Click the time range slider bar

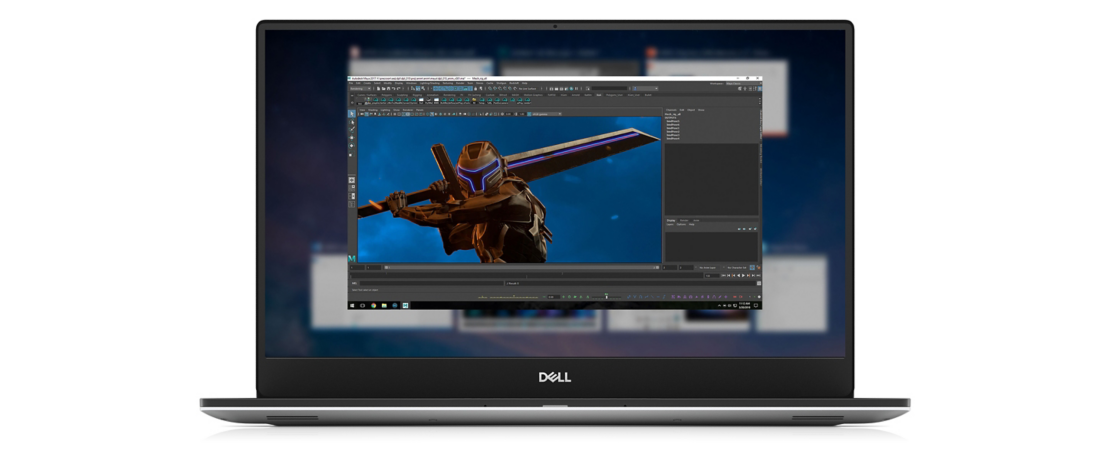coord(522,268)
